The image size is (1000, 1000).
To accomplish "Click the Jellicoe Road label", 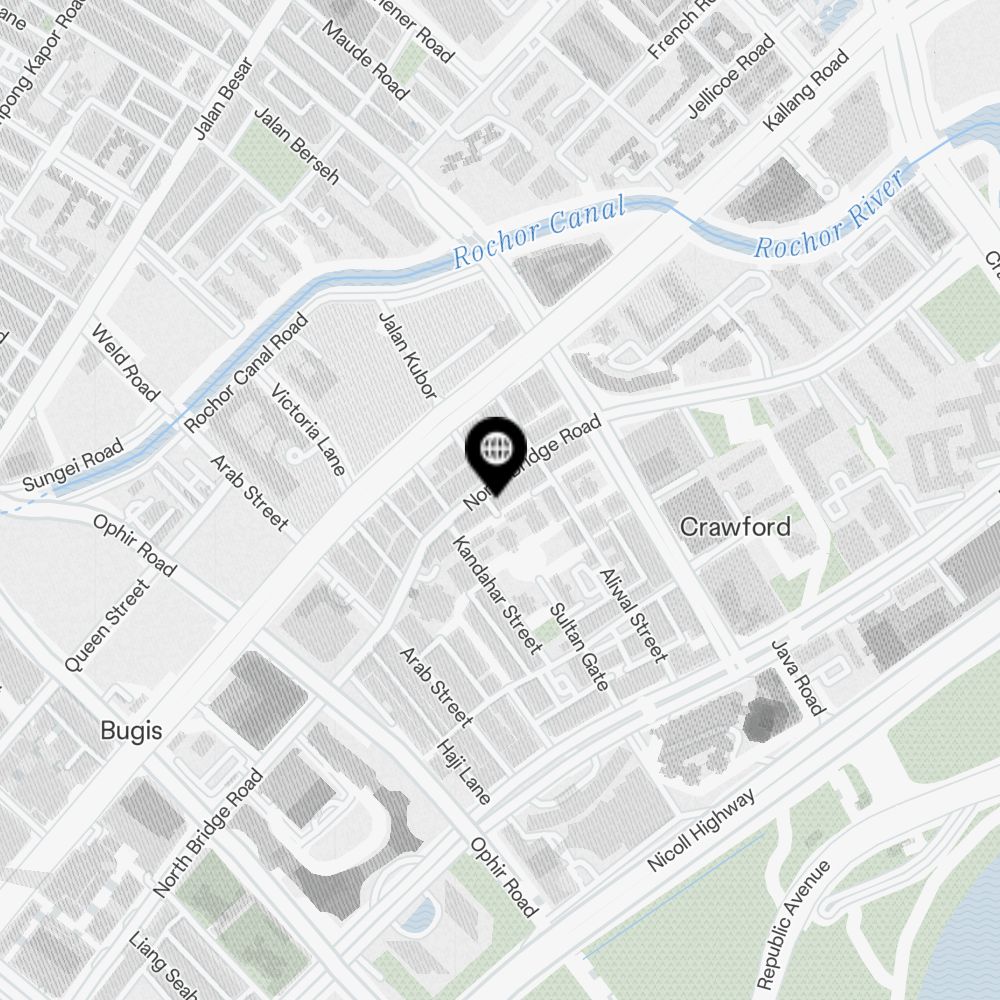I will tap(732, 77).
